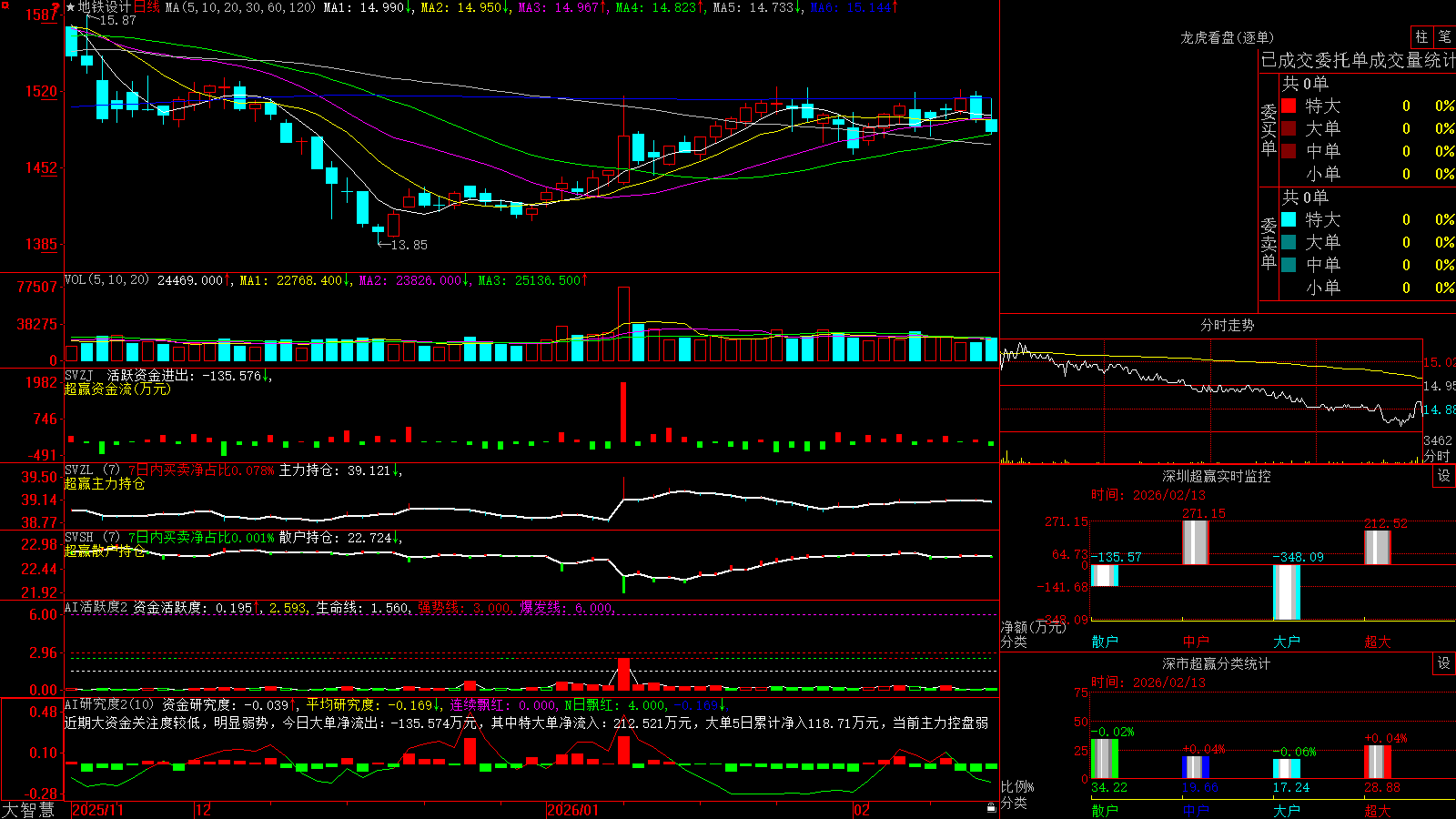
Task: Click the 已成交委托单成交量统计 header
Action: click(1358, 60)
